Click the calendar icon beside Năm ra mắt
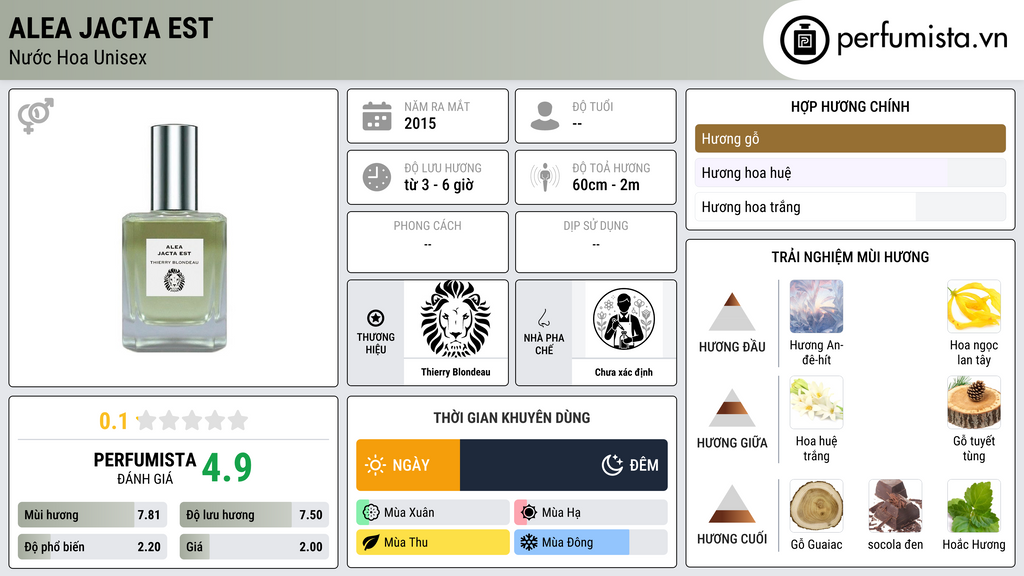Image resolution: width=1024 pixels, height=576 pixels. 377,116
